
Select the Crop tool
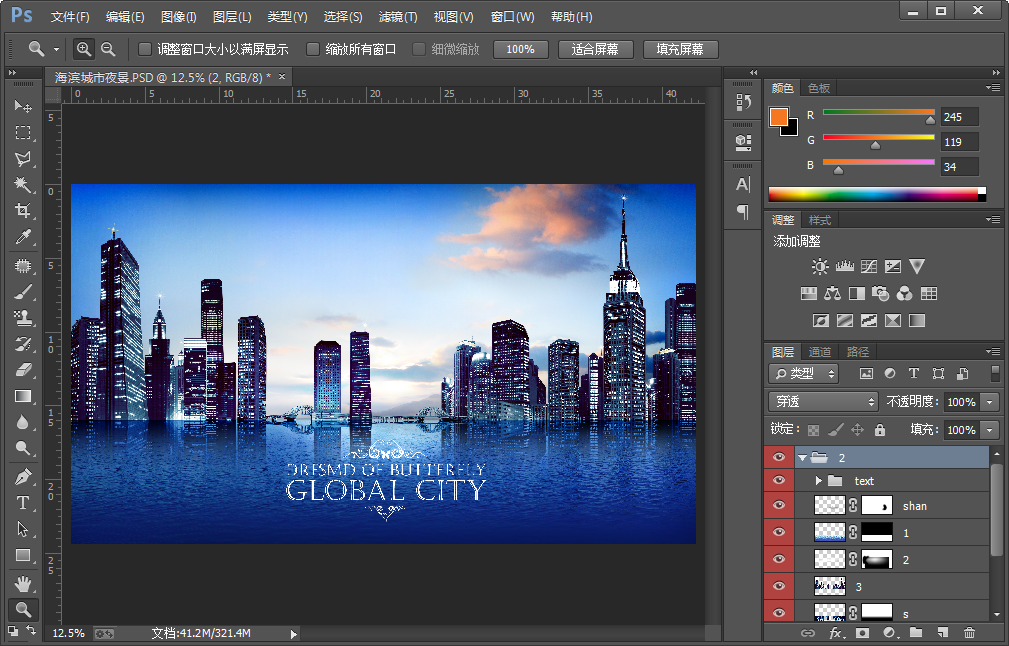[x=23, y=211]
